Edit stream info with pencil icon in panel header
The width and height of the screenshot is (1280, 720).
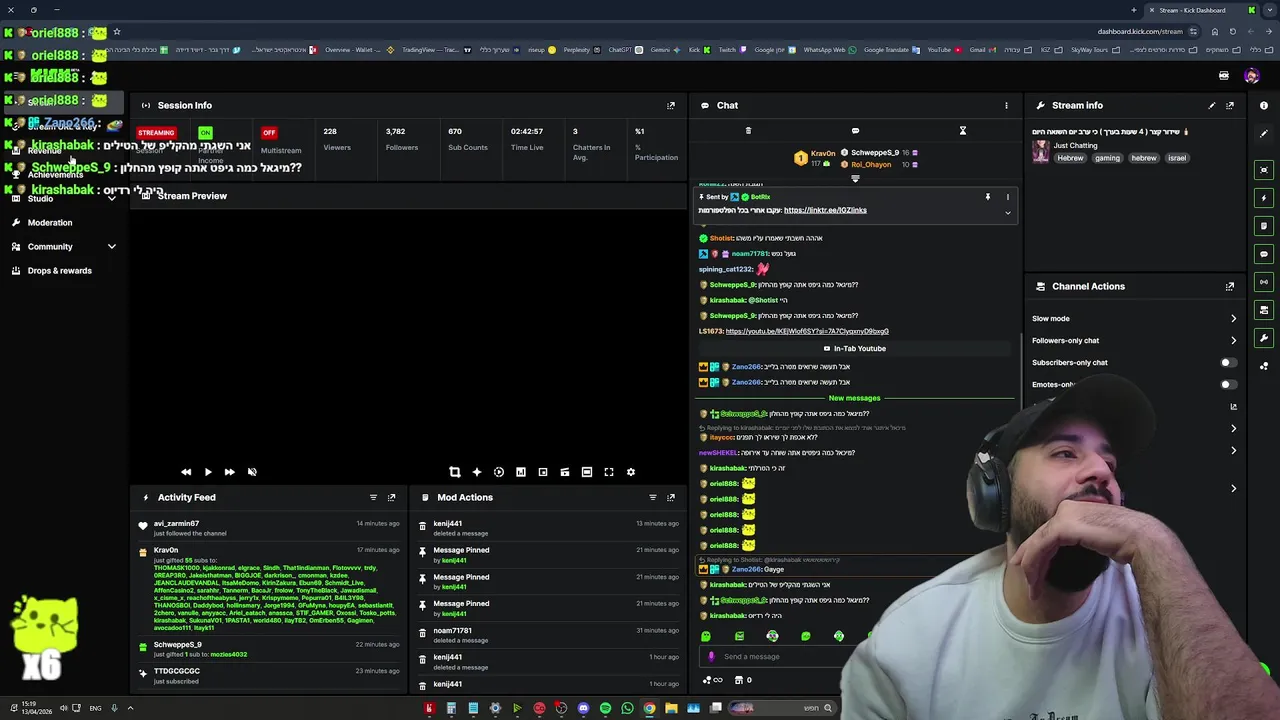point(1212,105)
